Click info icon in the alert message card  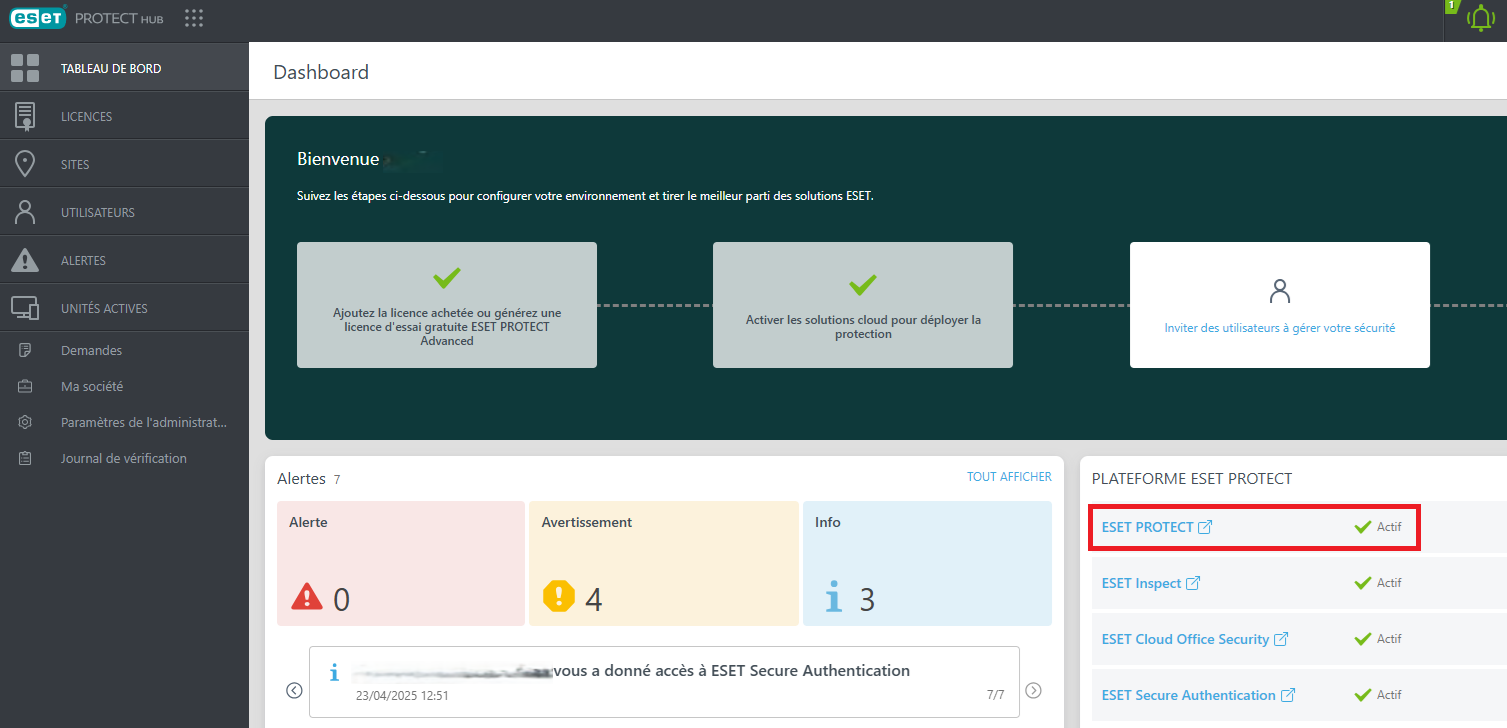pyautogui.click(x=335, y=672)
